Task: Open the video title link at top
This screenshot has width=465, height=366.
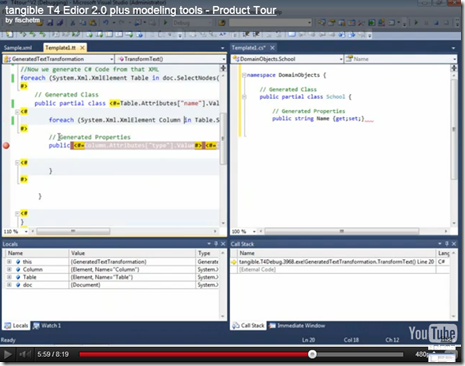Action: point(141,10)
